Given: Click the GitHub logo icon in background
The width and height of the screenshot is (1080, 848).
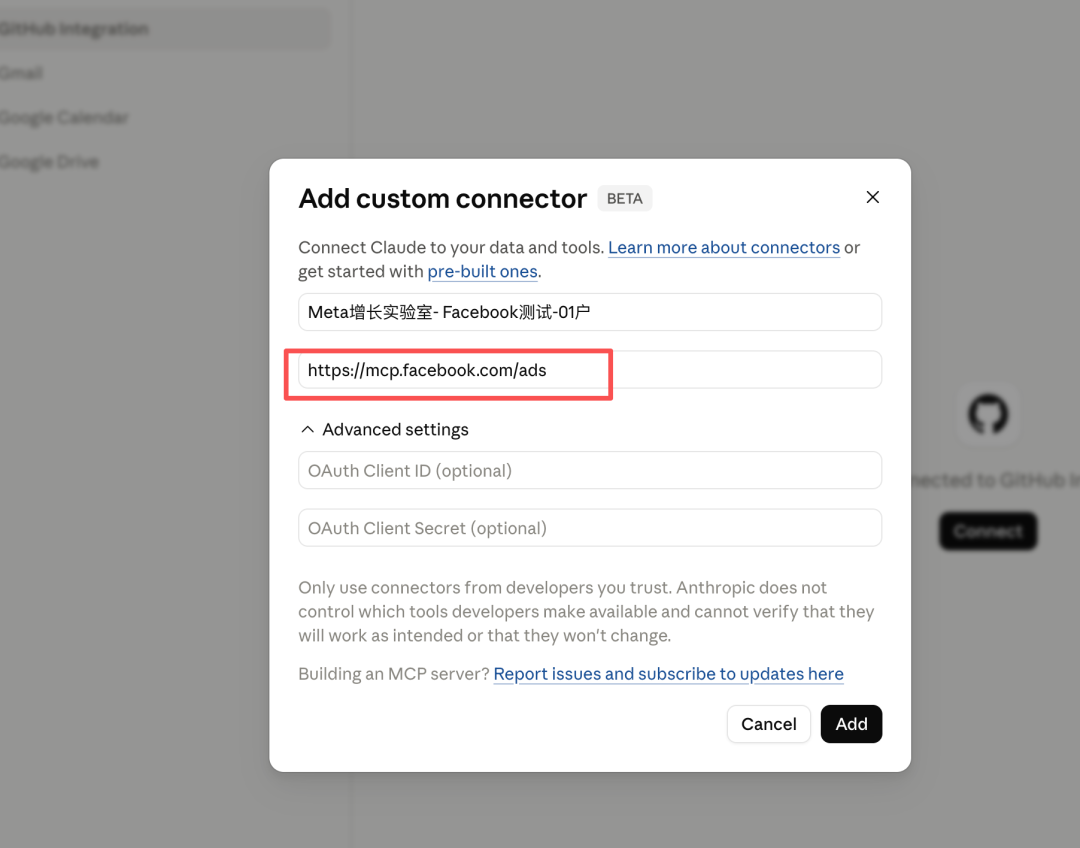Looking at the screenshot, I should (x=988, y=414).
